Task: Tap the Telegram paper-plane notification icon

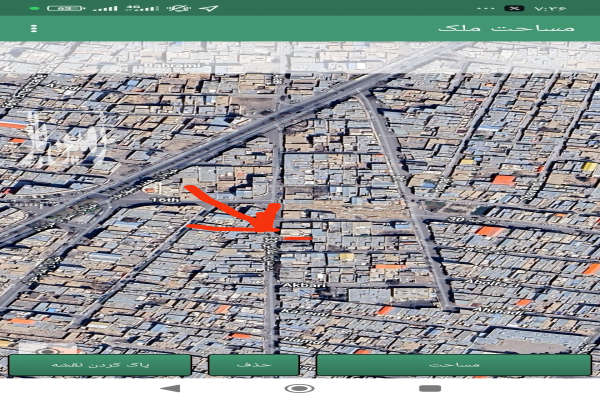Action: pos(208,8)
